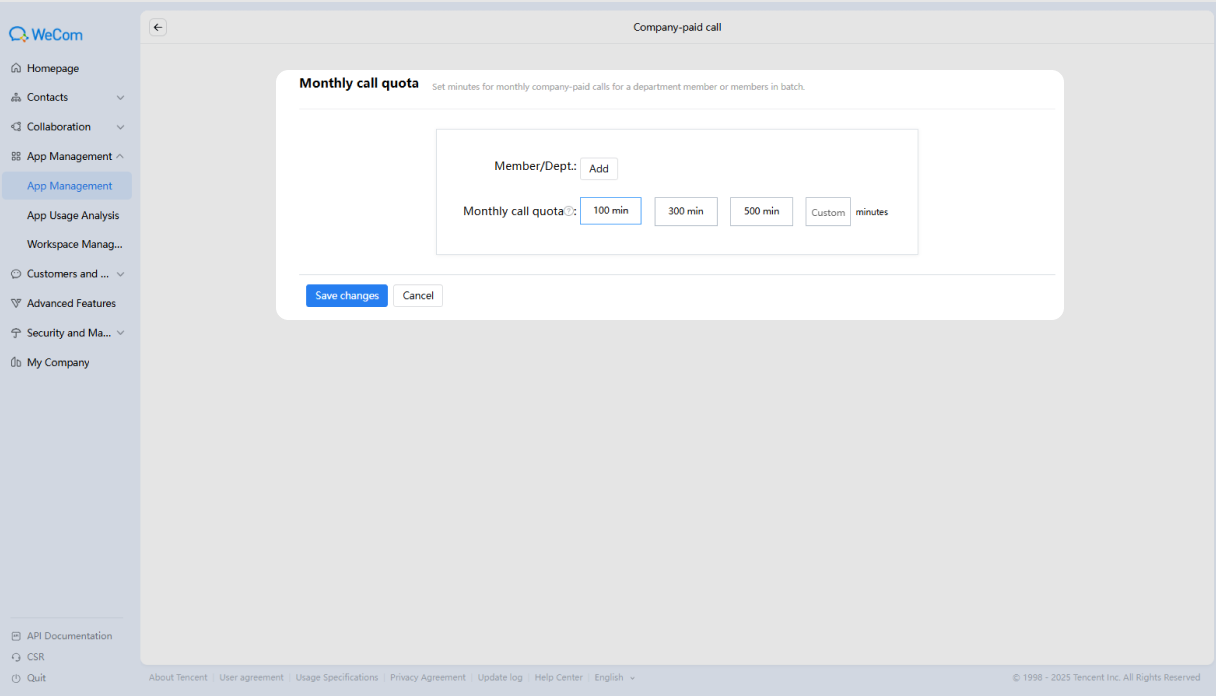Click the Advanced Features icon

pyautogui.click(x=16, y=303)
